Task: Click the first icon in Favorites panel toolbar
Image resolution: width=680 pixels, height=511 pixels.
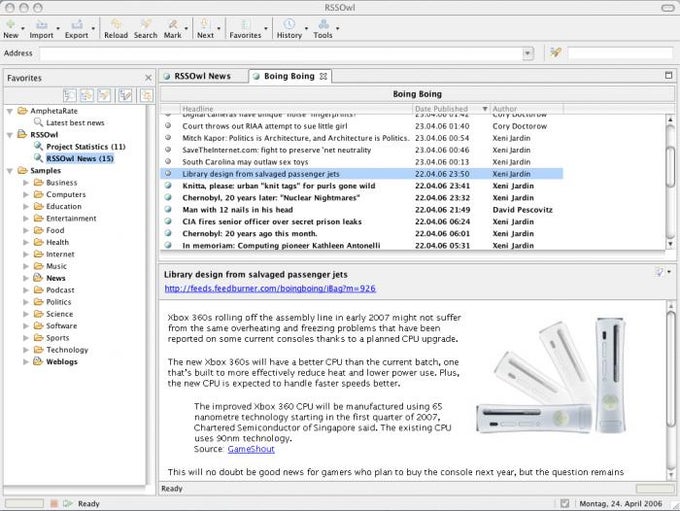Action: click(x=69, y=95)
